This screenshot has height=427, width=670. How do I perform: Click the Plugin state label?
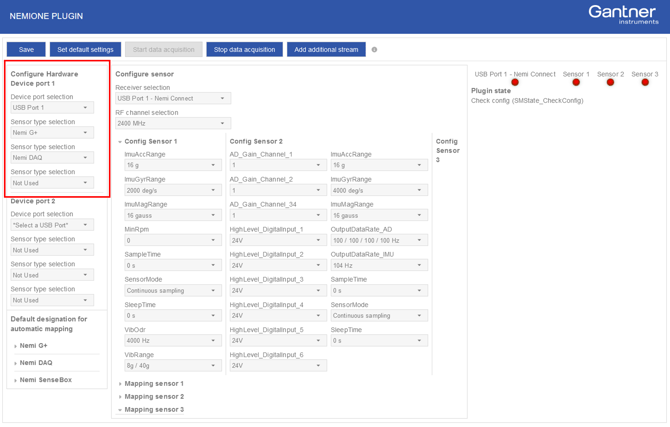coord(491,91)
